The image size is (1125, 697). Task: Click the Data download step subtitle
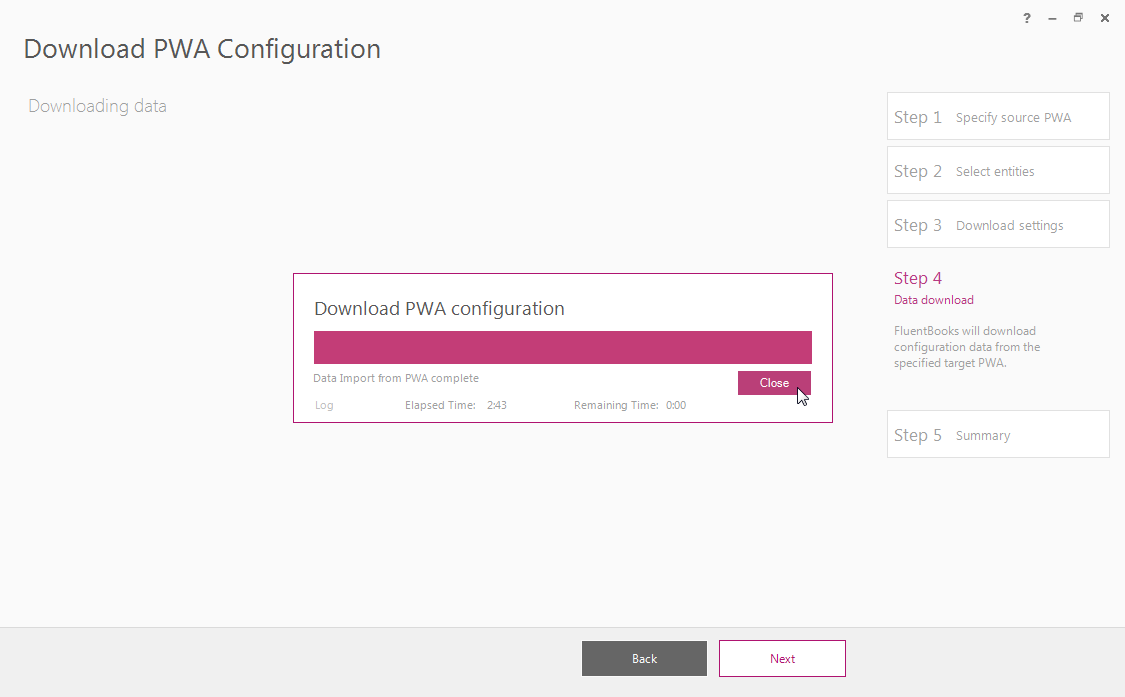[933, 300]
